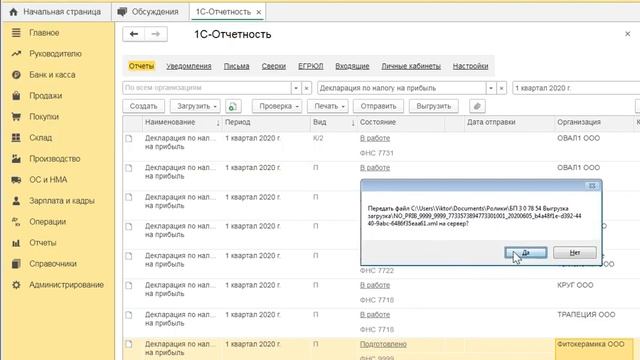Click the Выгрузить button

[433, 106]
